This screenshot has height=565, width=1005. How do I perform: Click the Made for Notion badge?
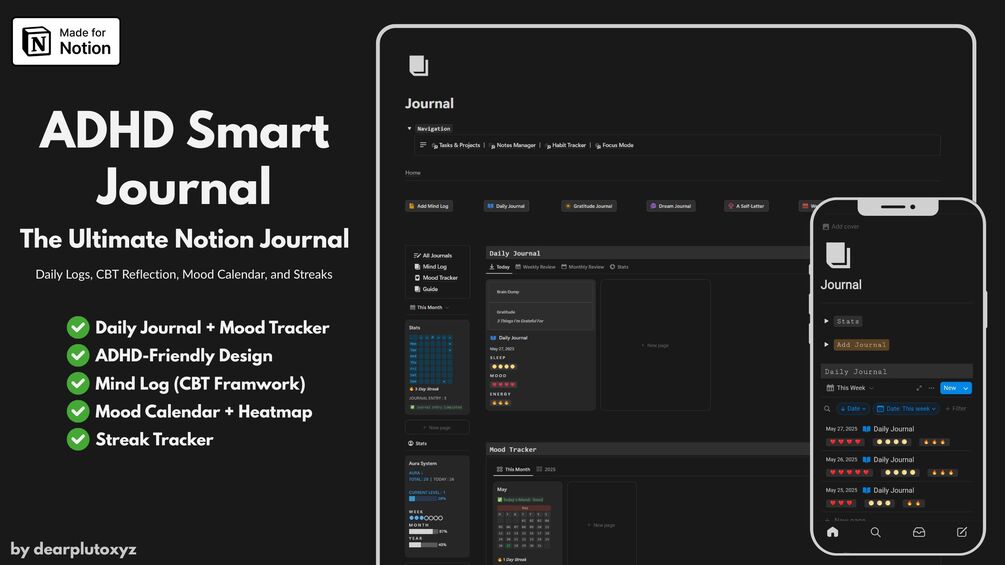click(x=66, y=41)
